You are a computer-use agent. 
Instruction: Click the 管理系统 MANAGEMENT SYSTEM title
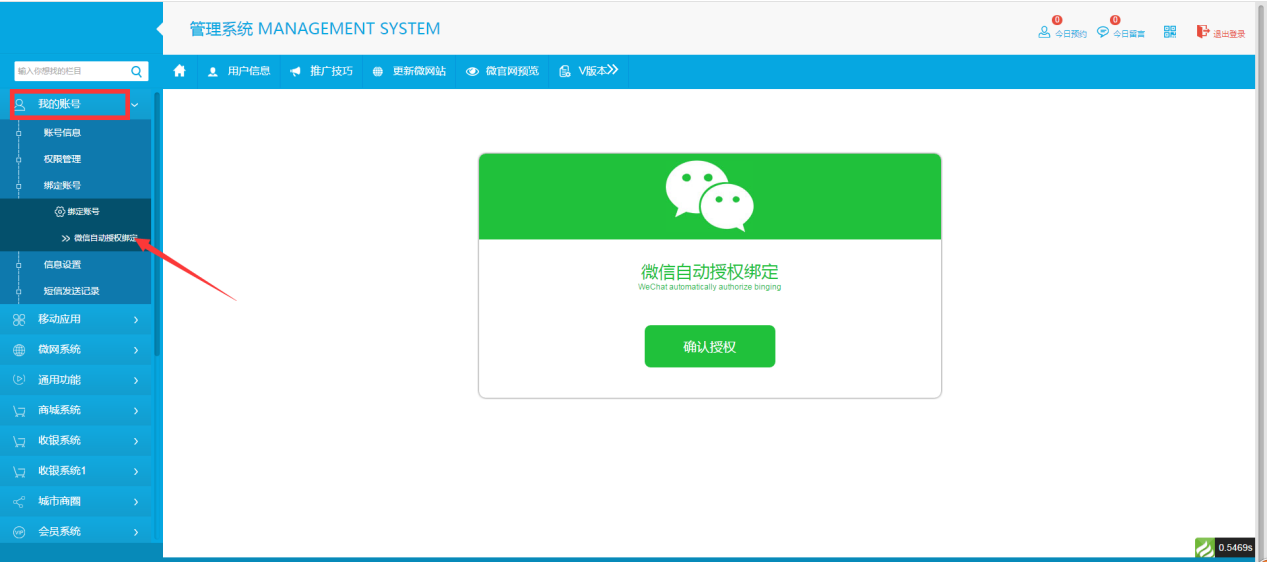point(315,29)
